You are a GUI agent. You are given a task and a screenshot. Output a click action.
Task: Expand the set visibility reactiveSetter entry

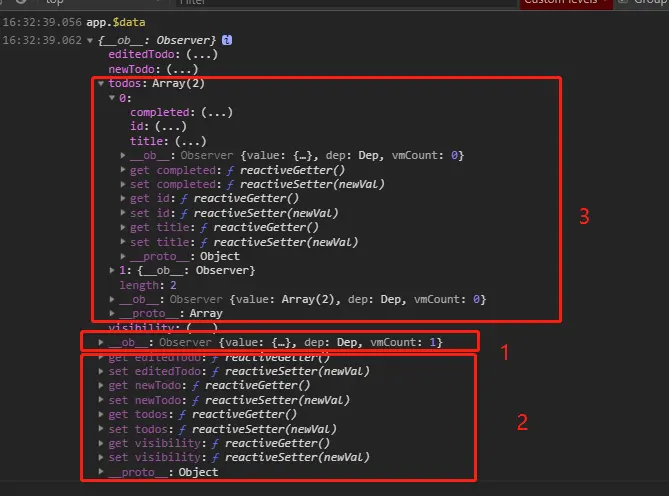[101, 457]
